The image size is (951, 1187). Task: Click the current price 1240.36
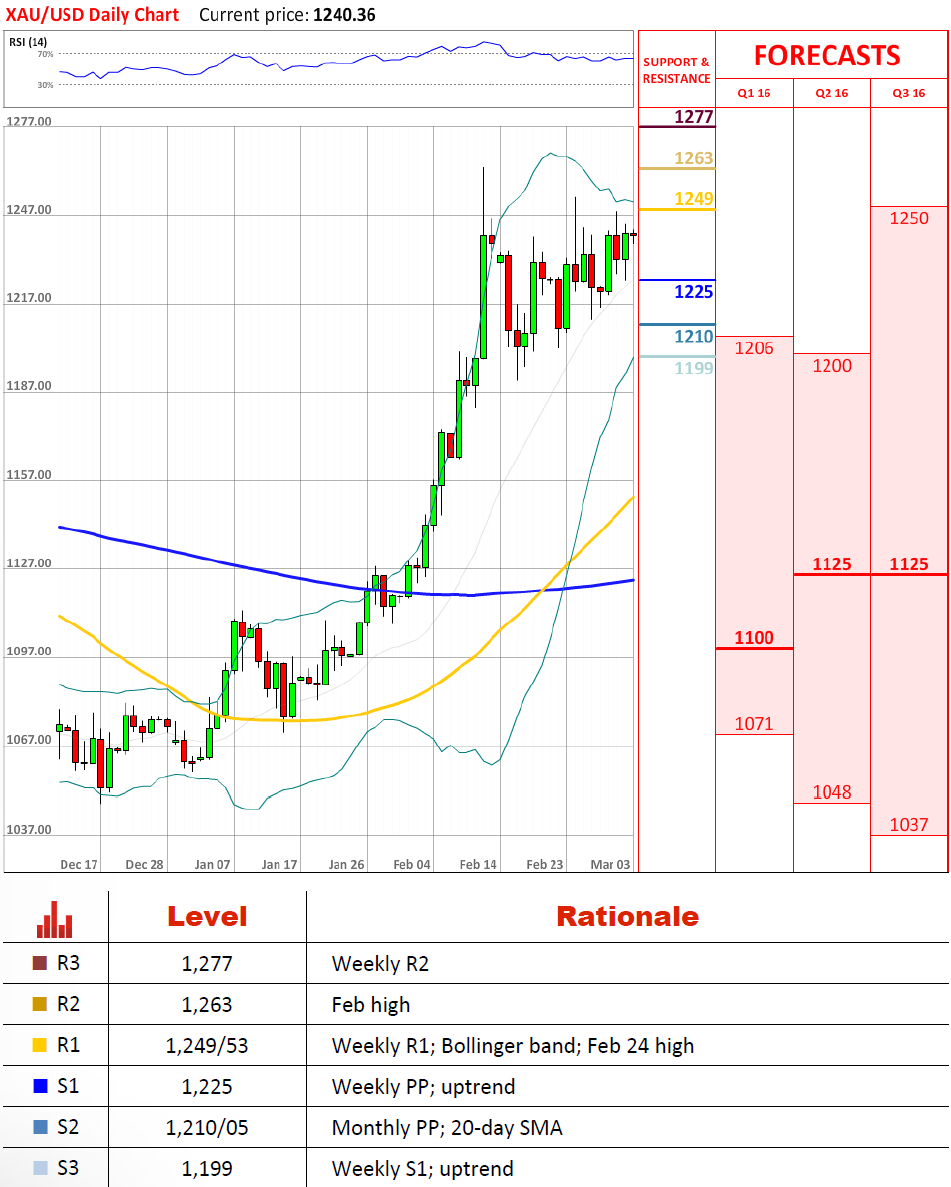[344, 14]
